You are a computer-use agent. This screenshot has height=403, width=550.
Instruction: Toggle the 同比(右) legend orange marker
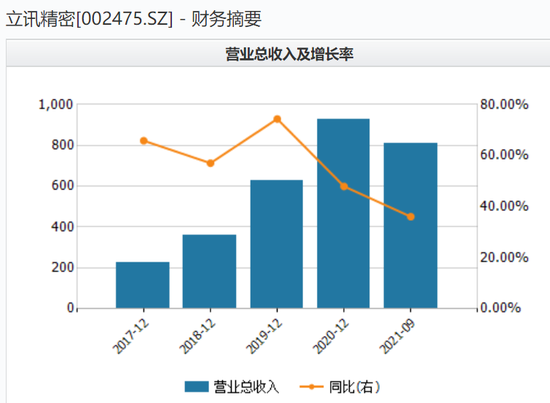click(311, 387)
